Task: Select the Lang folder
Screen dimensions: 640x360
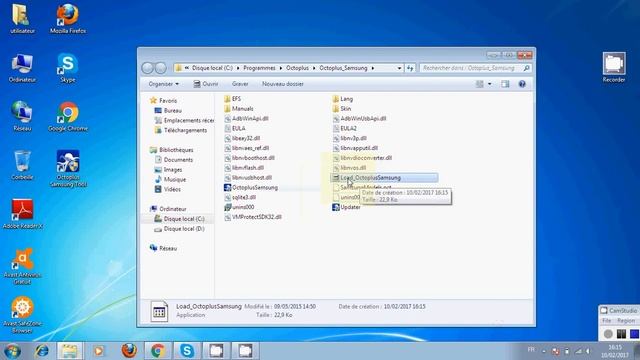Action: tap(342, 99)
